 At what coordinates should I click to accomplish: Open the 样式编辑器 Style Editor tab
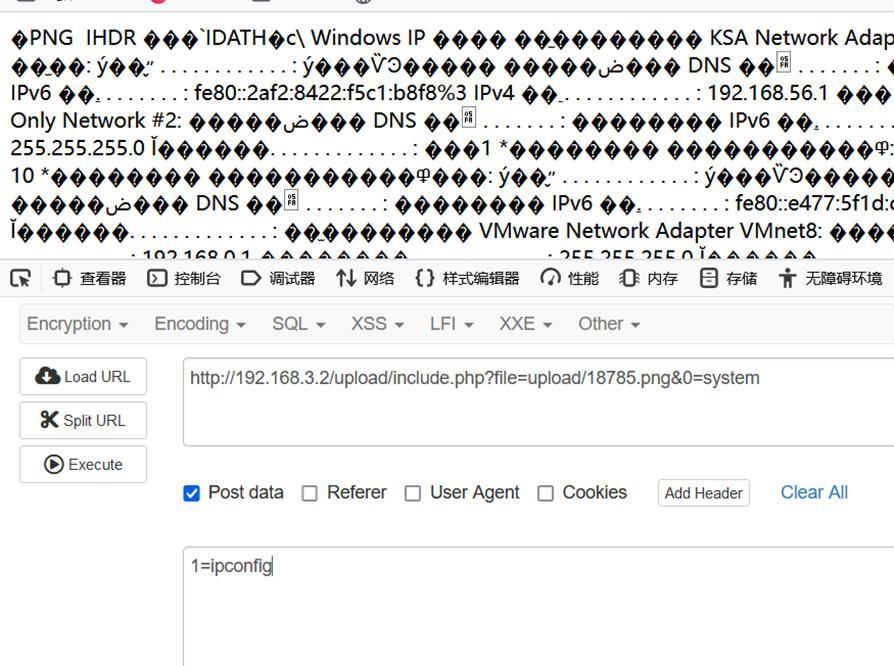467,278
